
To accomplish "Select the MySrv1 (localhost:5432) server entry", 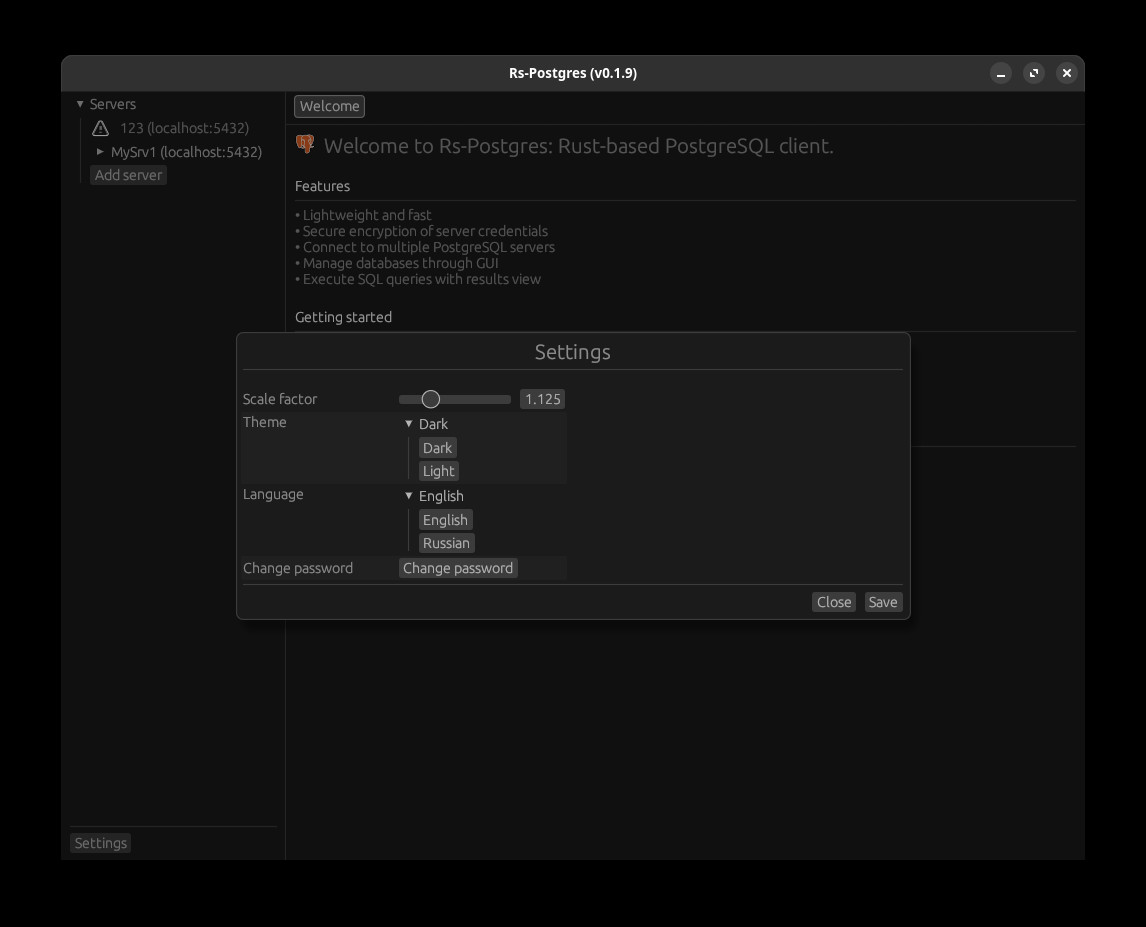I will click(x=186, y=152).
